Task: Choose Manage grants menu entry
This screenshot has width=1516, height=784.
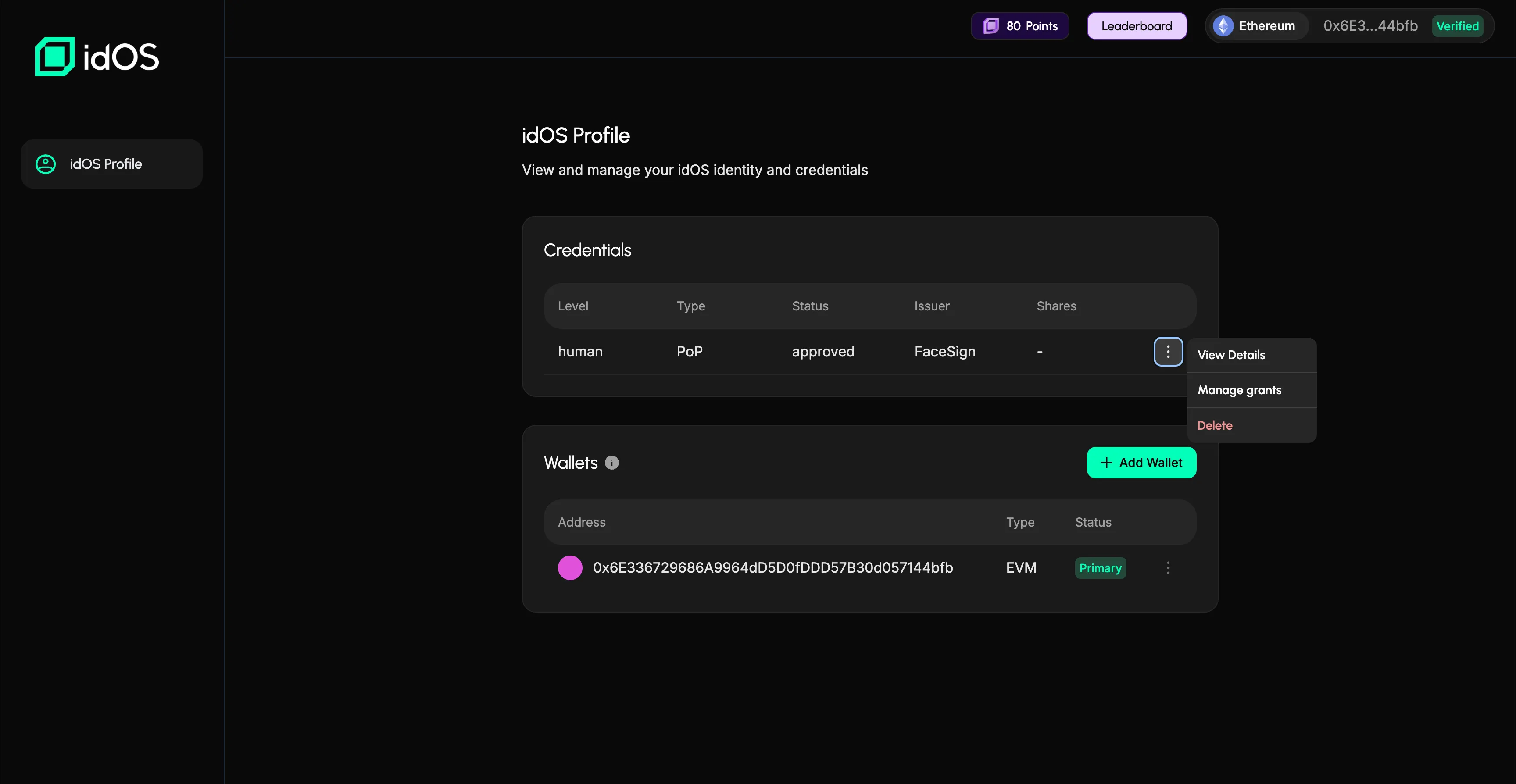Action: (x=1239, y=390)
